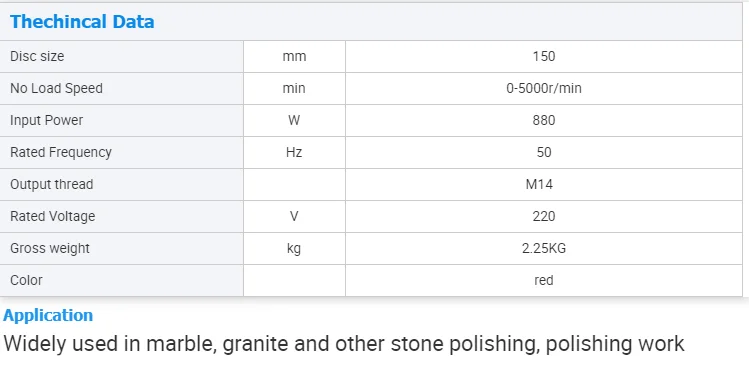Click the 880 input power value
The height and width of the screenshot is (372, 749).
[544, 120]
